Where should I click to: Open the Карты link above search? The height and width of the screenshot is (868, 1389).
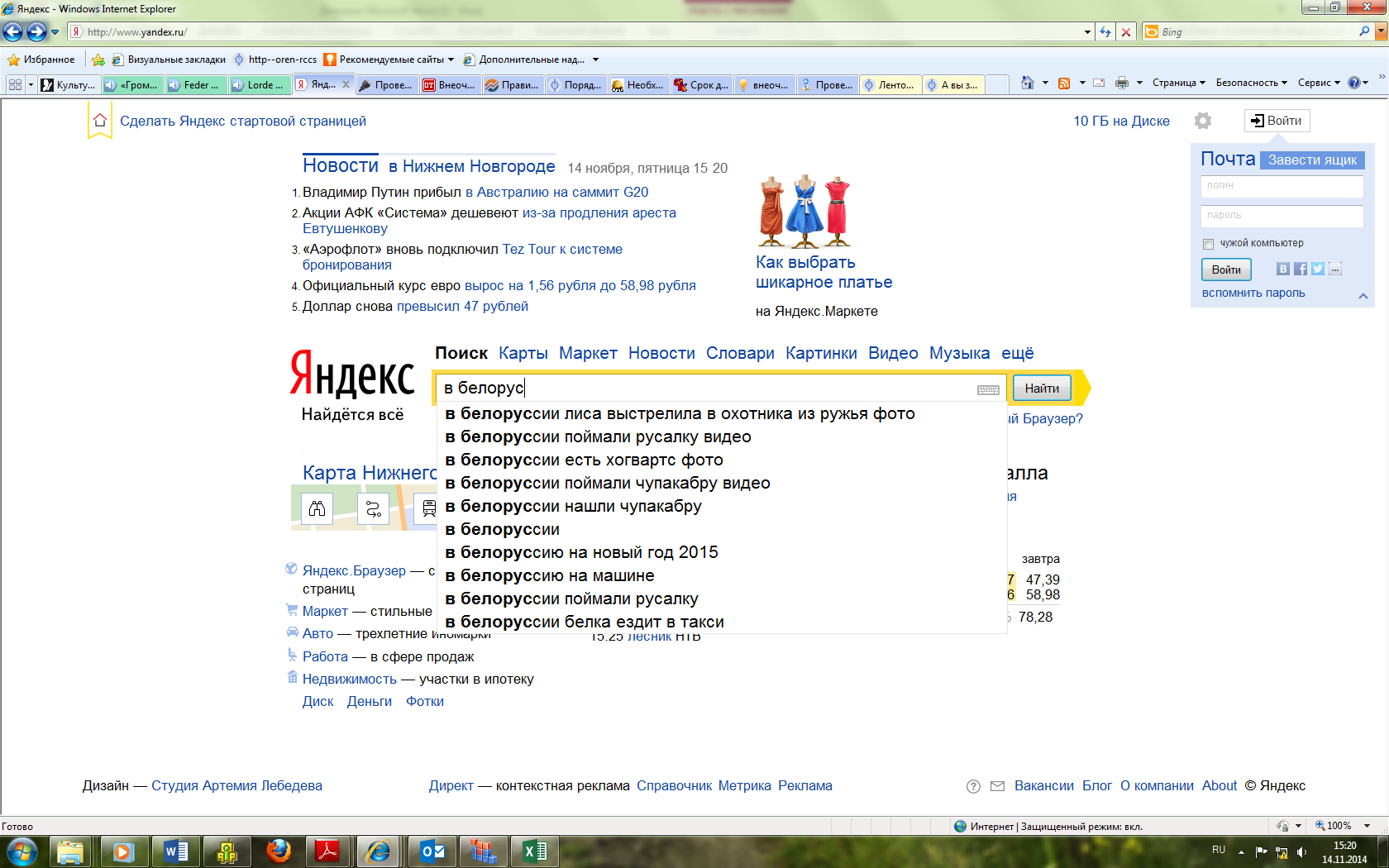point(523,353)
